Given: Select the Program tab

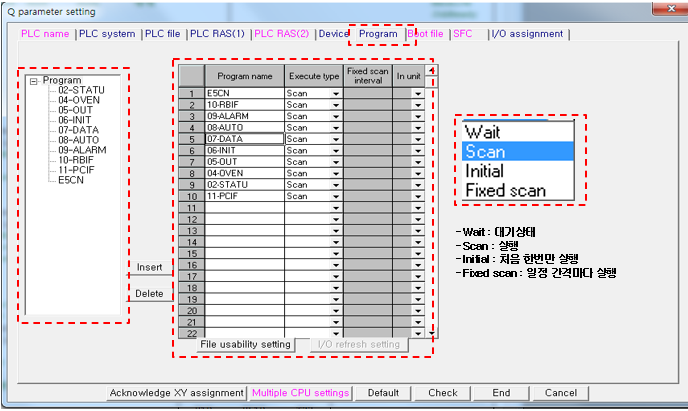Looking at the screenshot, I should [x=378, y=34].
